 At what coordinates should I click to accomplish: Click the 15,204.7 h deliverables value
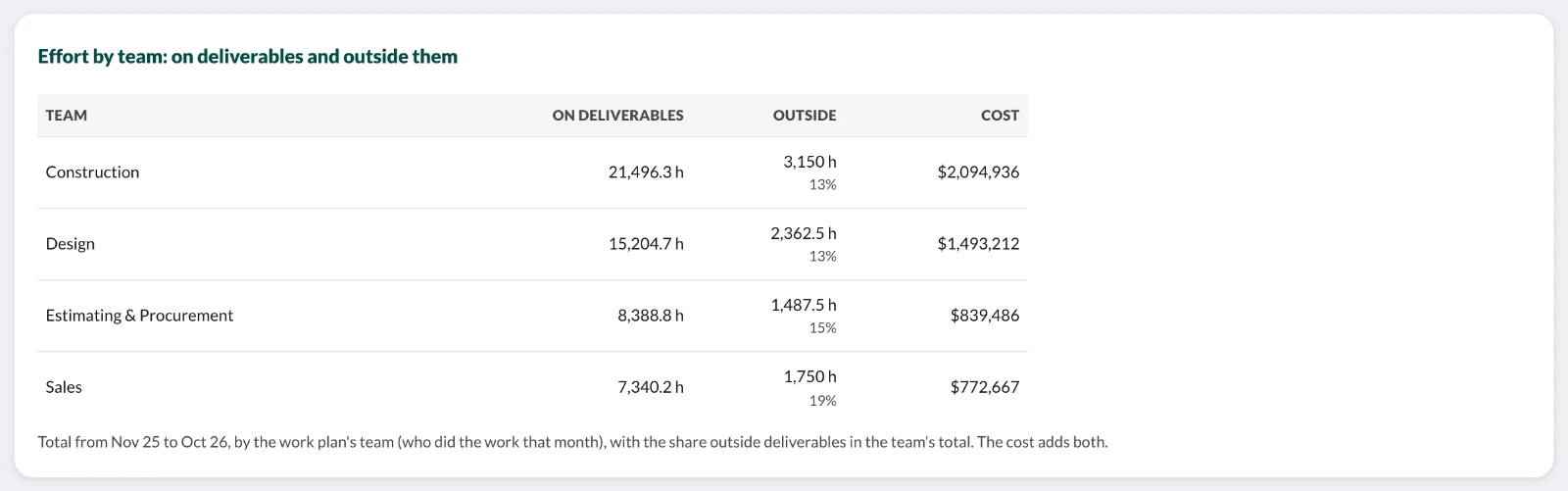pyautogui.click(x=646, y=244)
